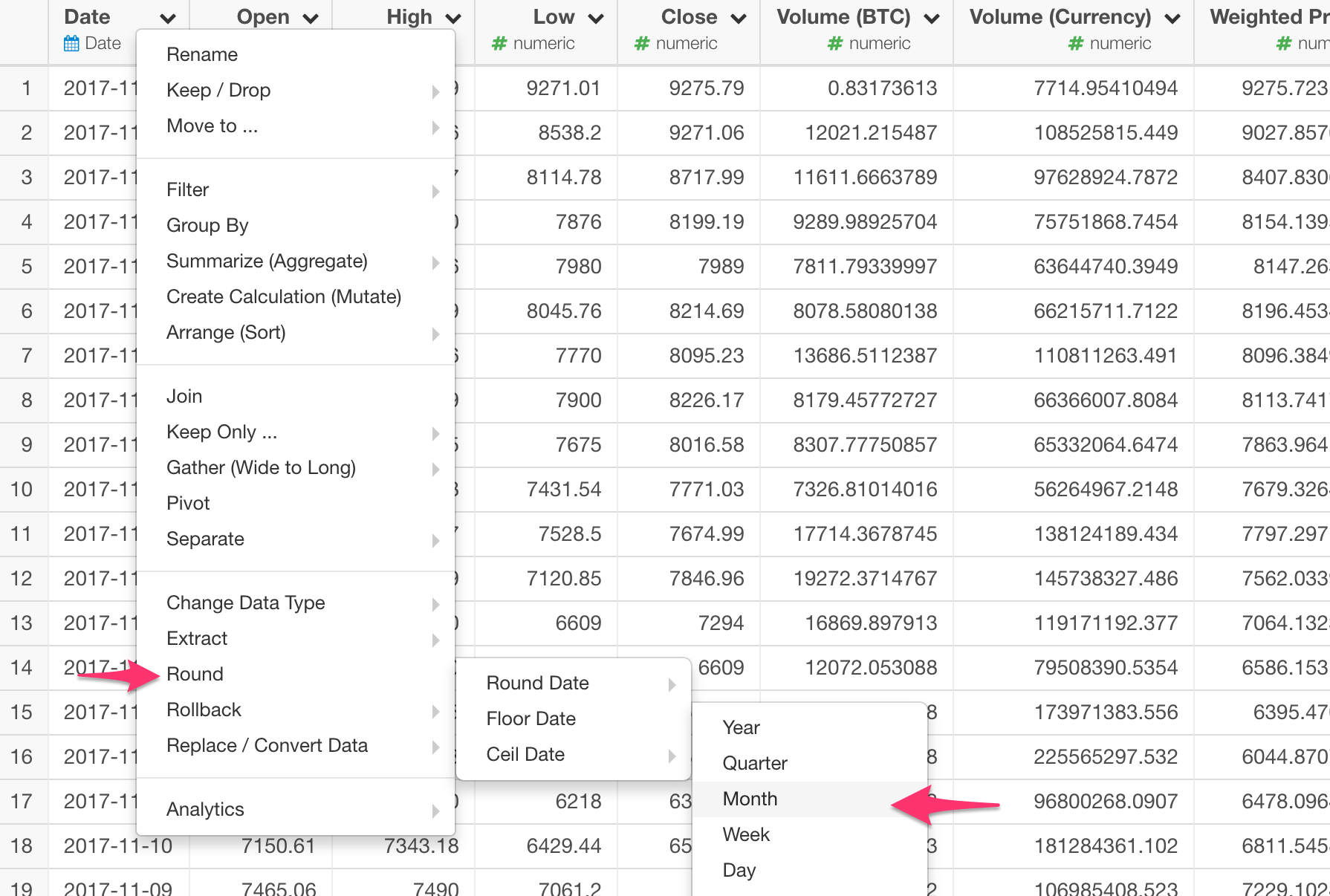The height and width of the screenshot is (896, 1330).
Task: Click the Open value 7150.61
Action: click(x=279, y=846)
